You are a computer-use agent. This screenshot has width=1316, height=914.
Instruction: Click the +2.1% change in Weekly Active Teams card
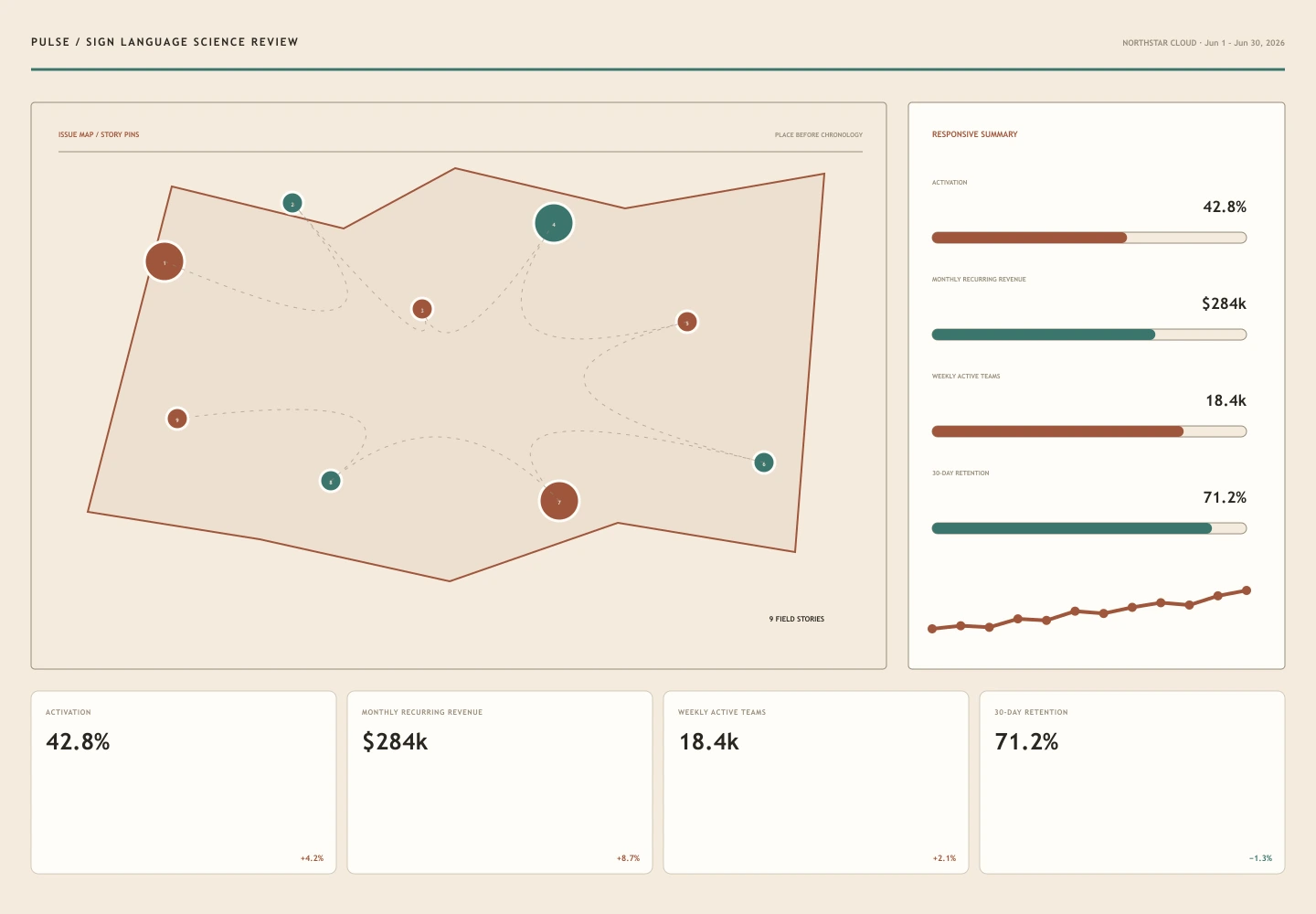point(944,858)
